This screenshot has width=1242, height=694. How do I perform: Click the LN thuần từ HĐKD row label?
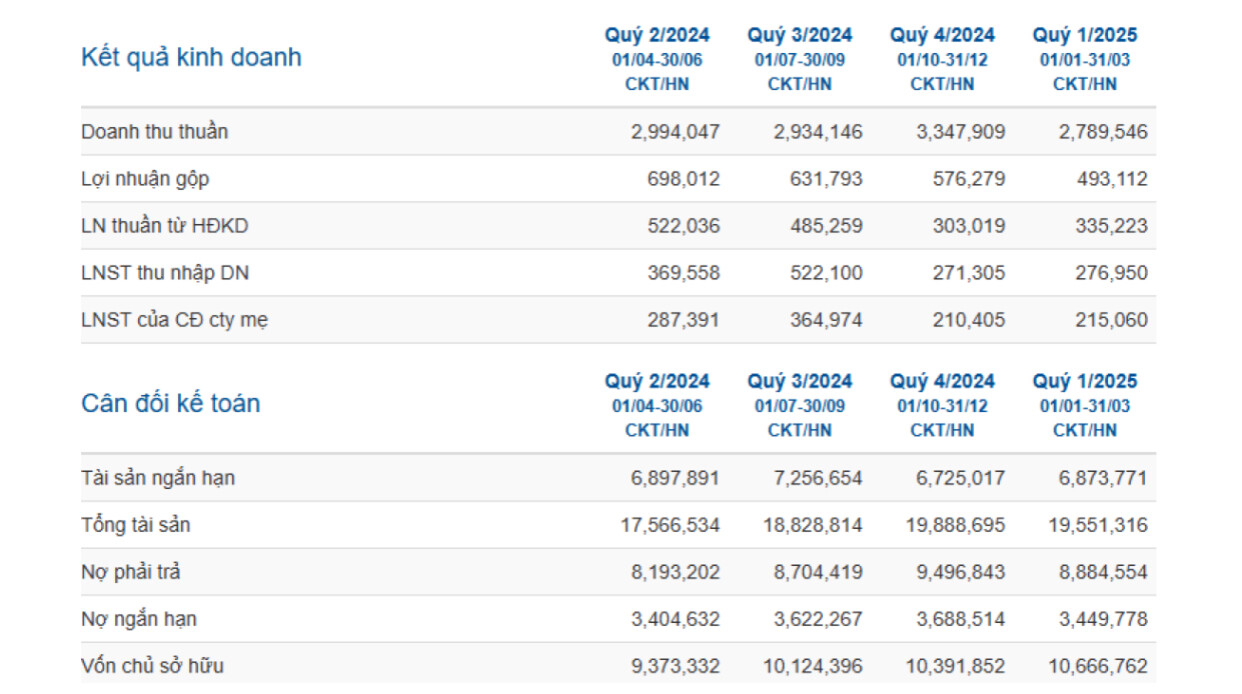coord(164,227)
